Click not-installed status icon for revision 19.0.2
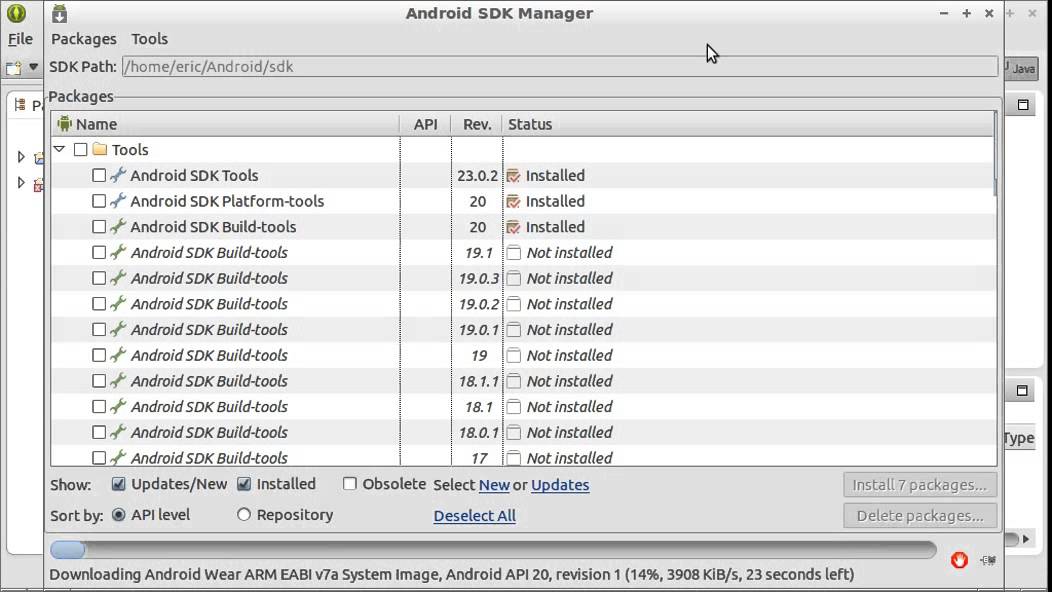The height and width of the screenshot is (592, 1052). pyautogui.click(x=513, y=303)
